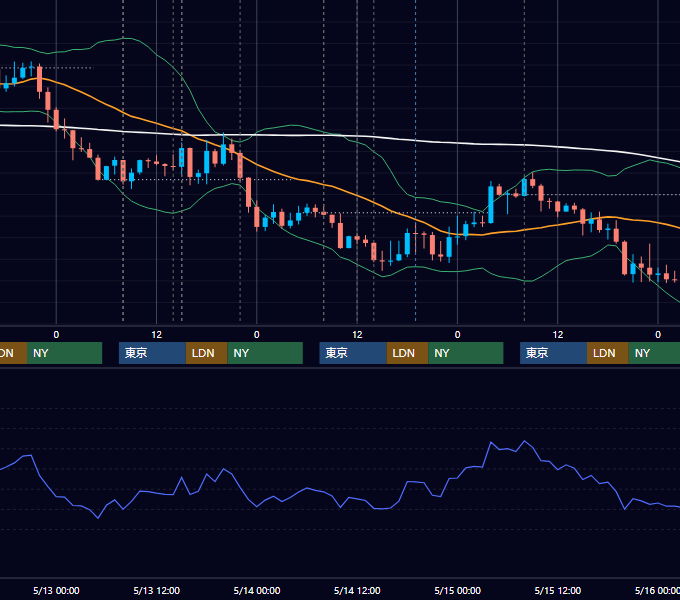Select the 東京 session block on 5/14

(x=353, y=353)
